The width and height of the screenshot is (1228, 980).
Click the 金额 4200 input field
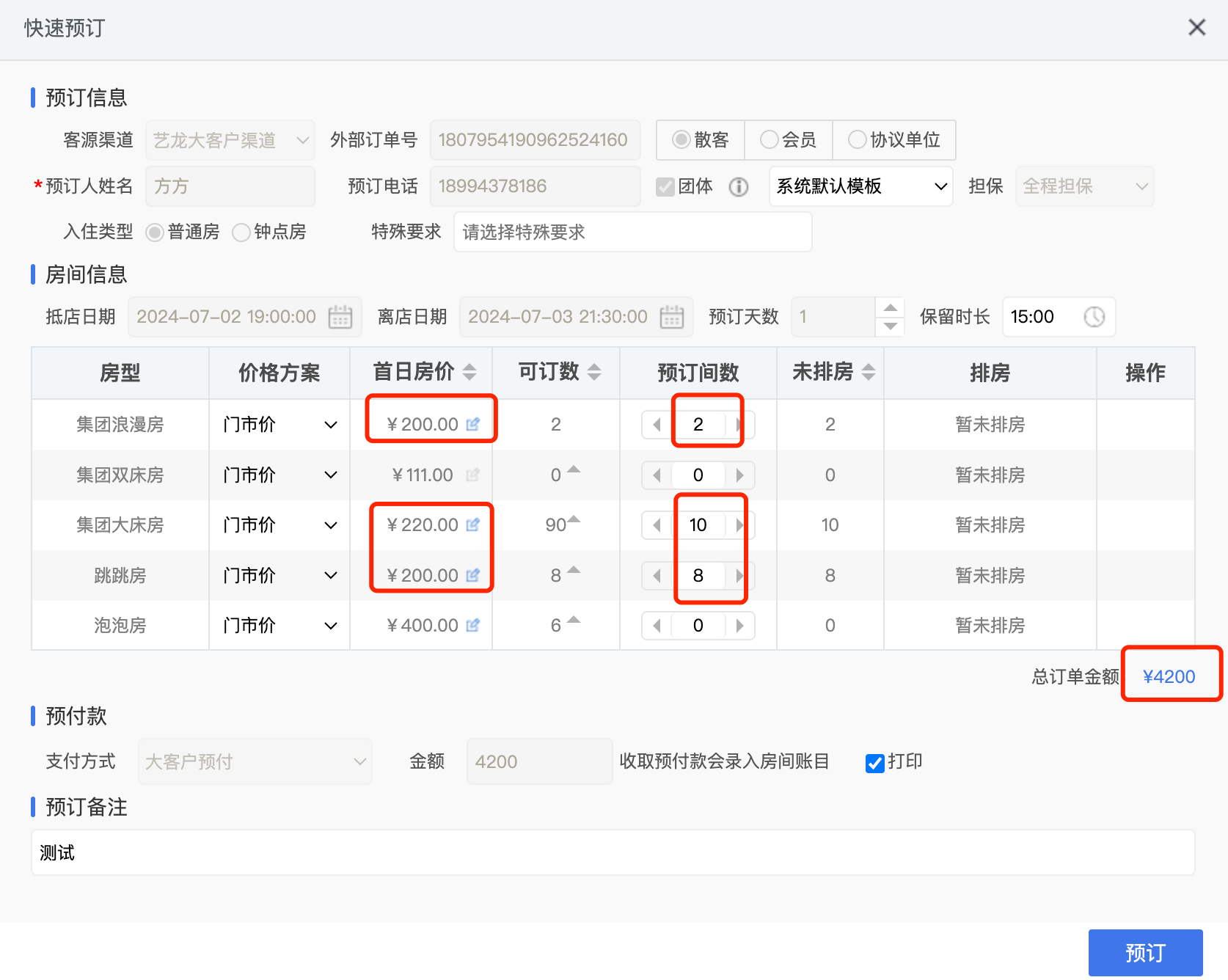(x=539, y=761)
